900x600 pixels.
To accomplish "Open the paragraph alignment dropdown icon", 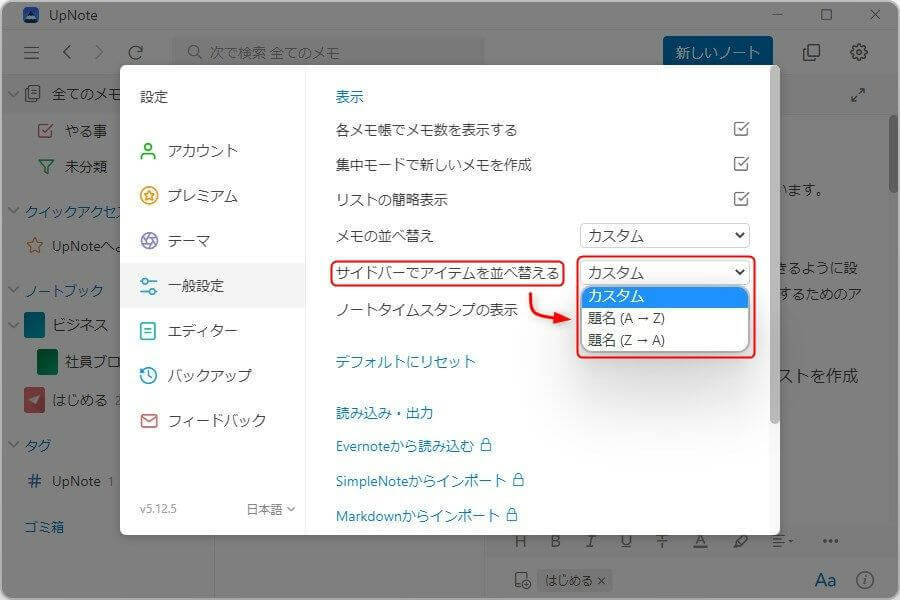I will (782, 541).
